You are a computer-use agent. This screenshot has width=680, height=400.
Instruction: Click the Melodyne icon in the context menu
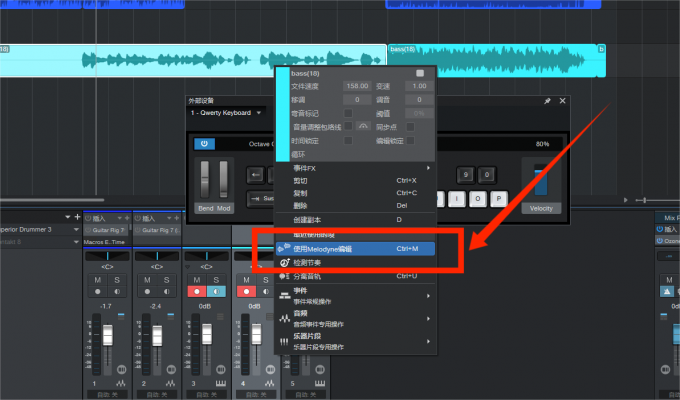(x=284, y=249)
